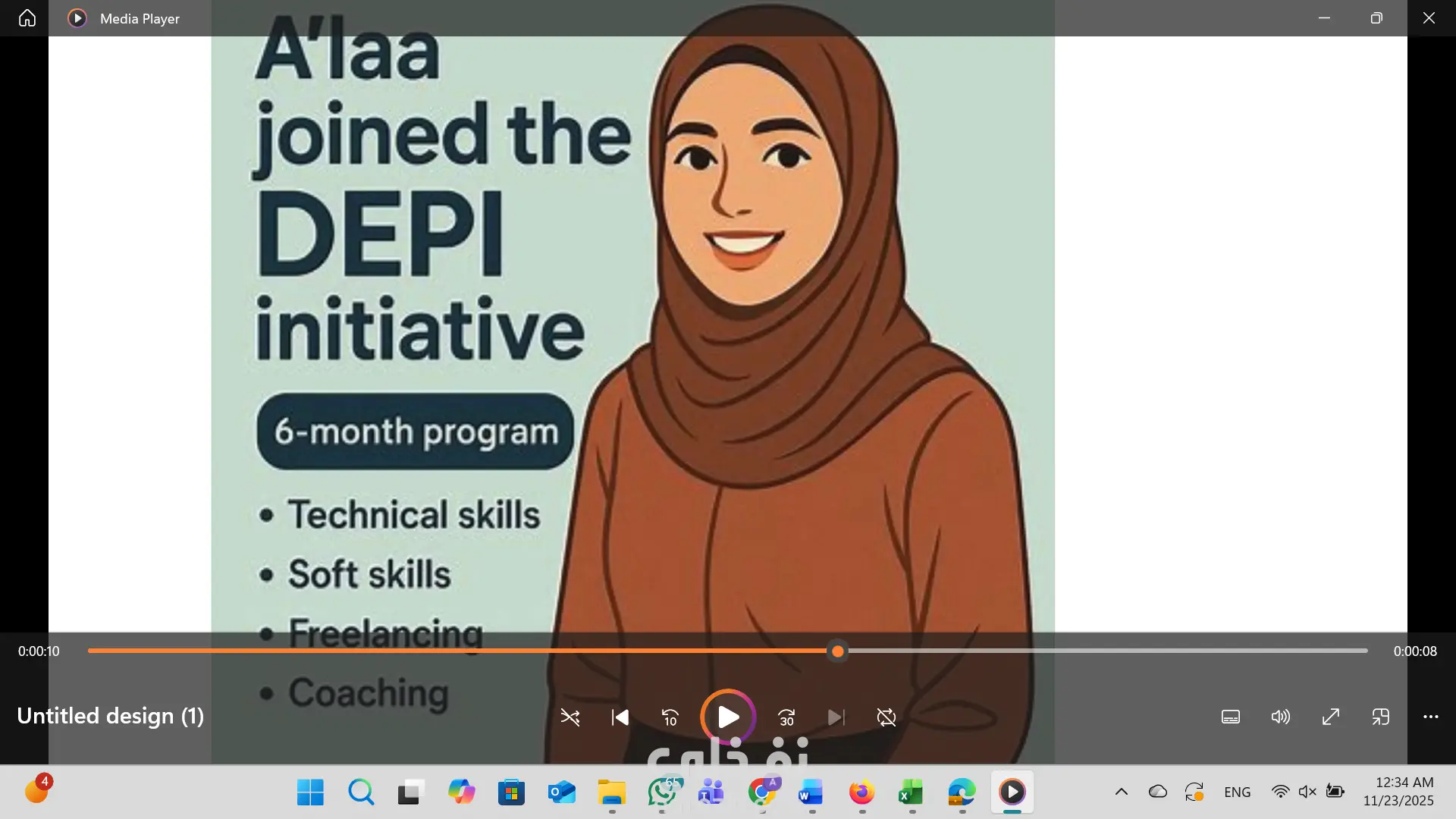Go to next track
This screenshot has width=1456, height=819.
click(836, 717)
